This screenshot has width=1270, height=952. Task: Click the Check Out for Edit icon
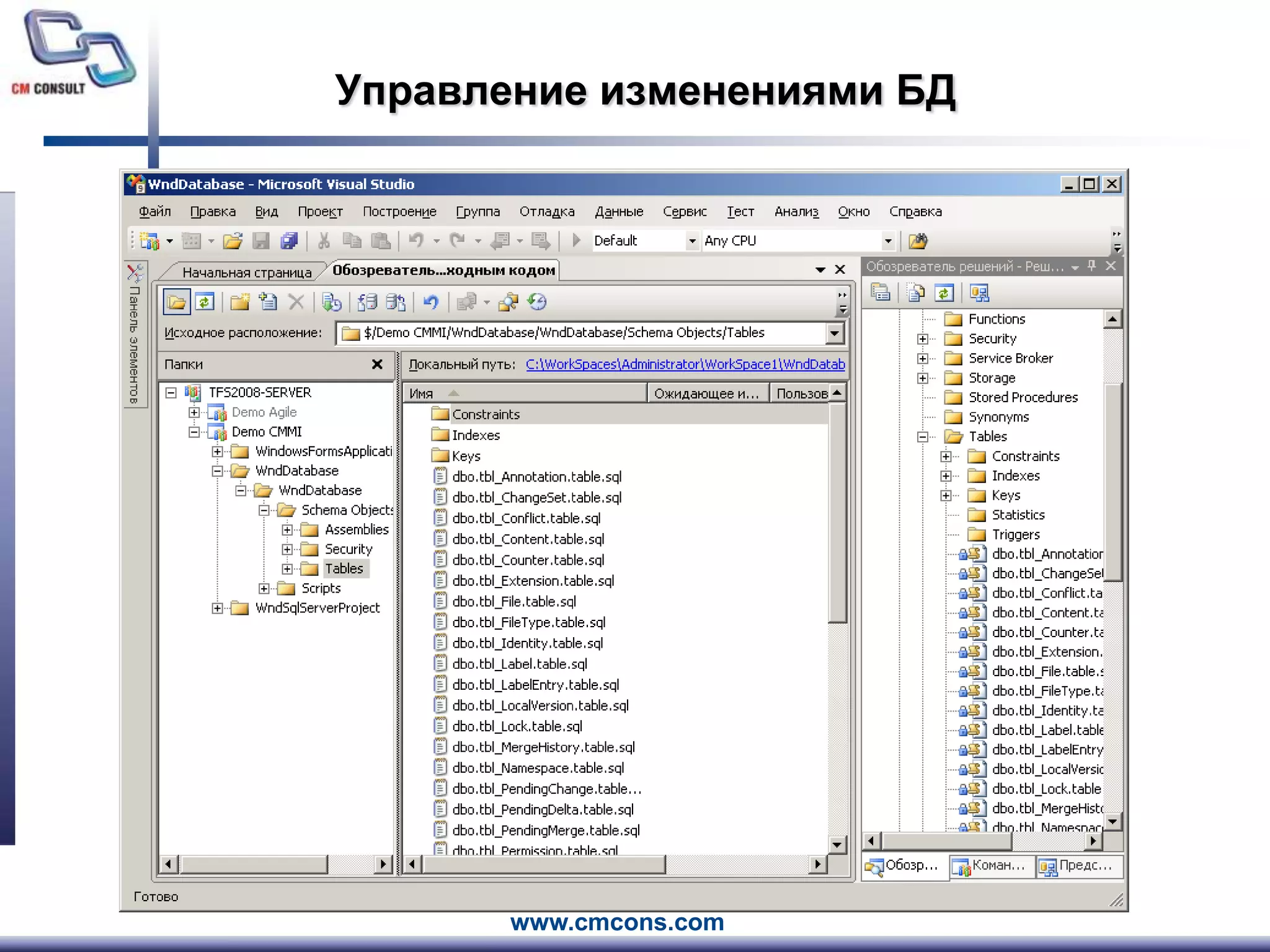[367, 302]
